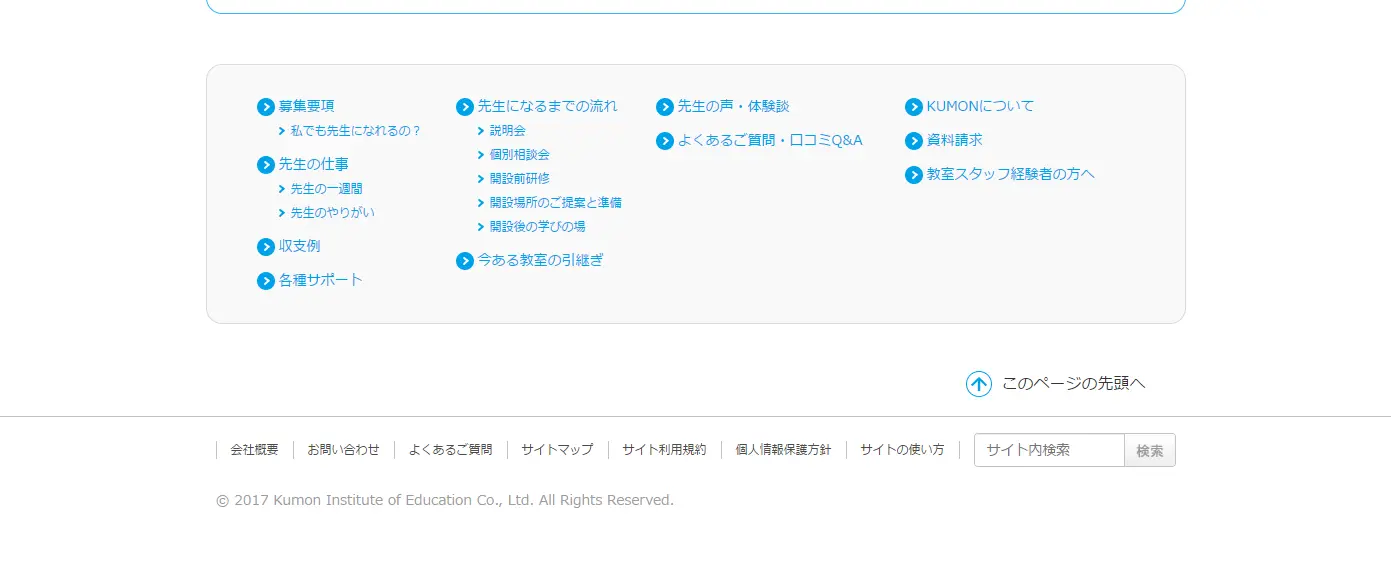Open よくあるご質問 in footer menu

(451, 450)
